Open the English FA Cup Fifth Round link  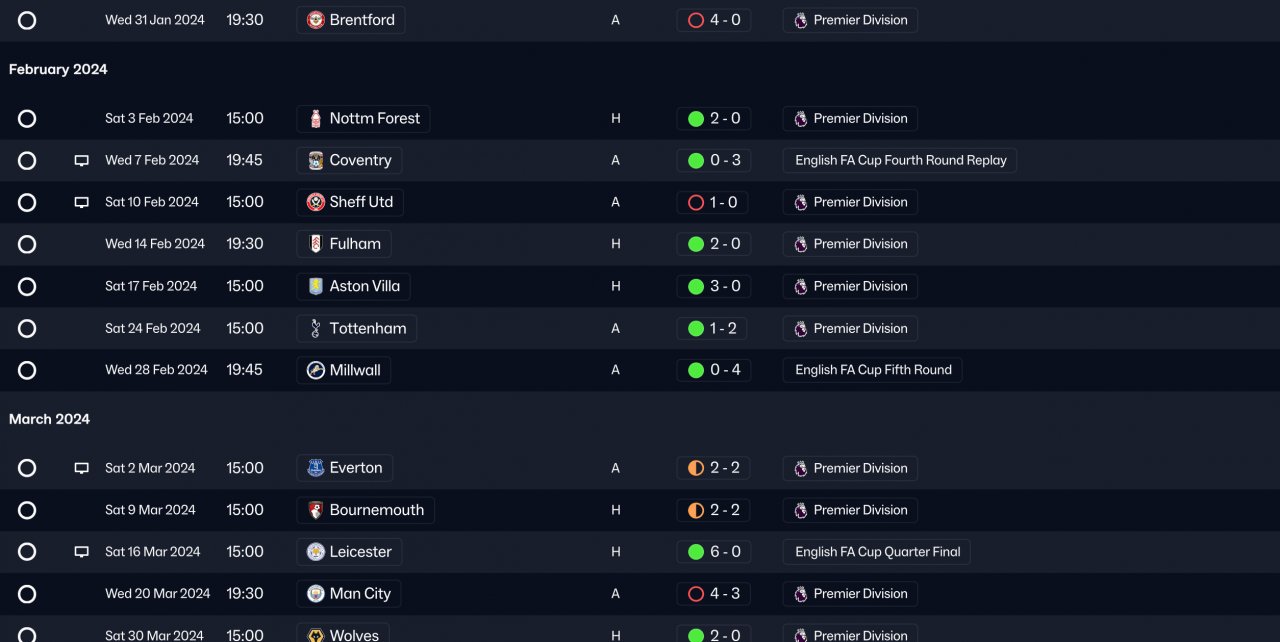click(x=873, y=370)
